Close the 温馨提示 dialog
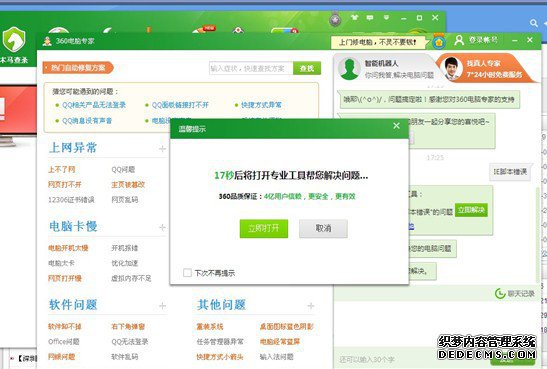 click(x=396, y=126)
